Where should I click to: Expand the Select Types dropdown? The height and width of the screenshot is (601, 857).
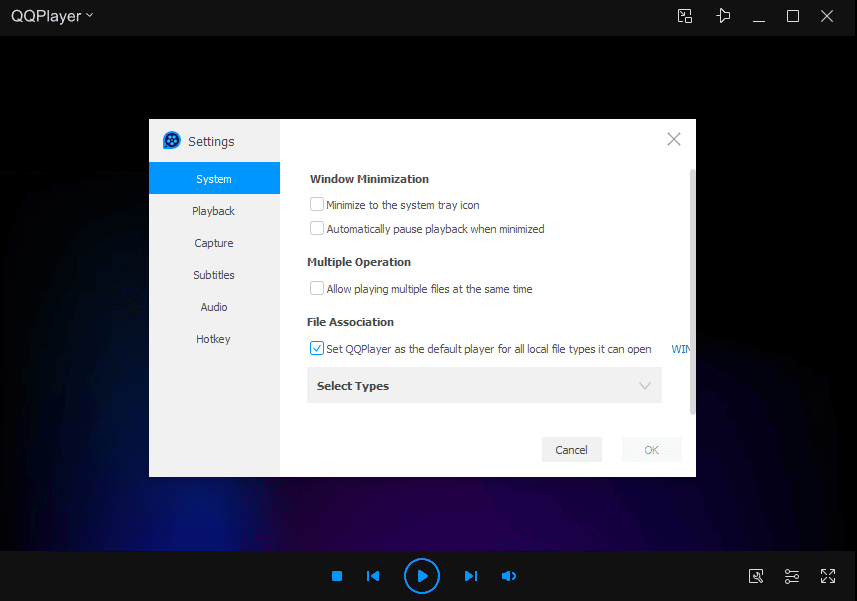(x=484, y=385)
